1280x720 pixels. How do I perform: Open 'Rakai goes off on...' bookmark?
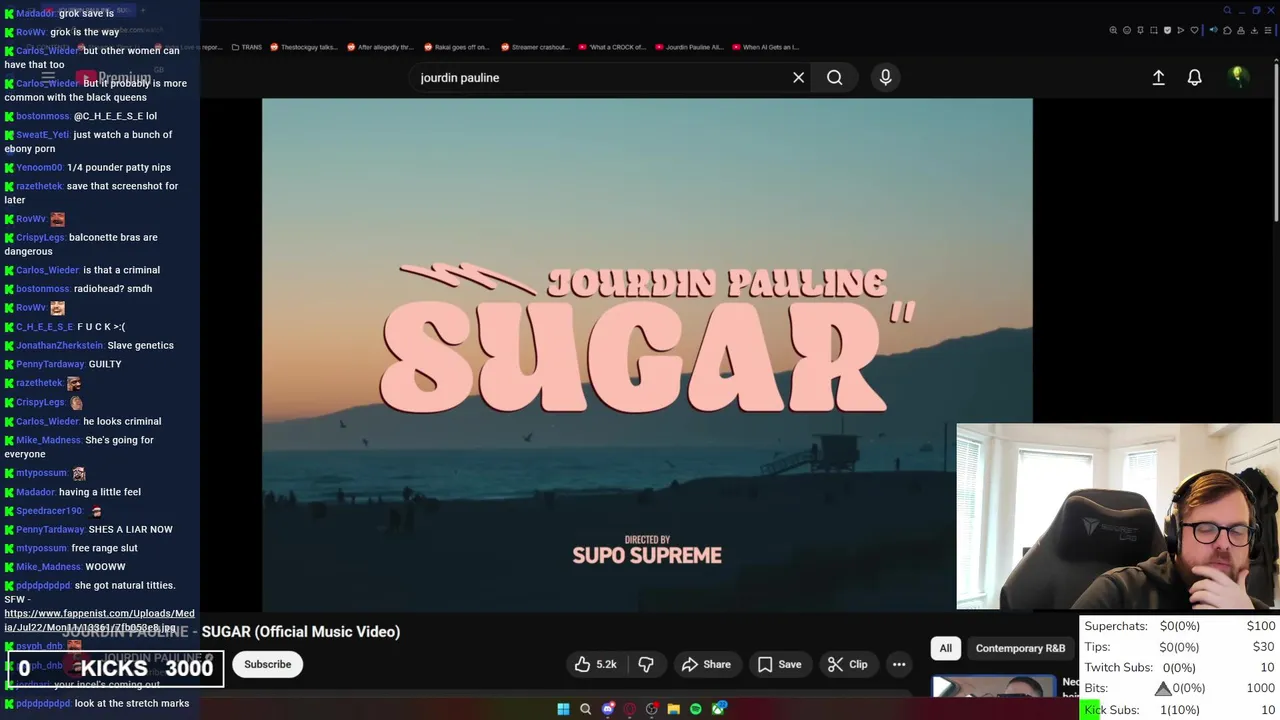(x=457, y=47)
